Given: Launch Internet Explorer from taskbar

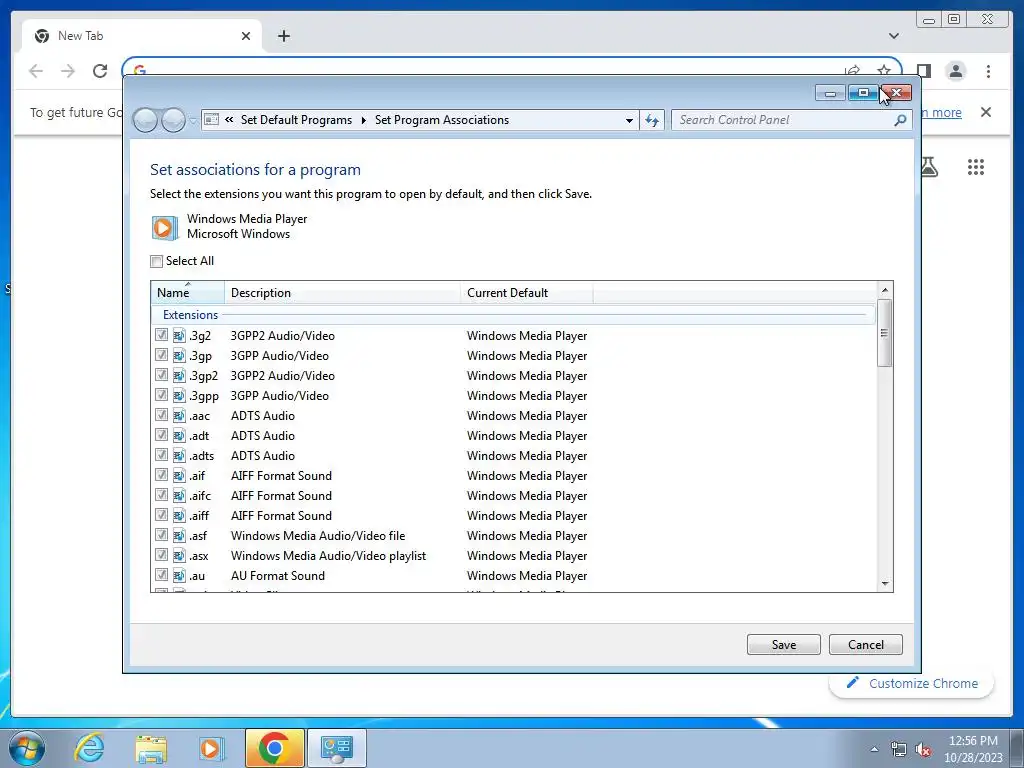Looking at the screenshot, I should pyautogui.click(x=89, y=748).
